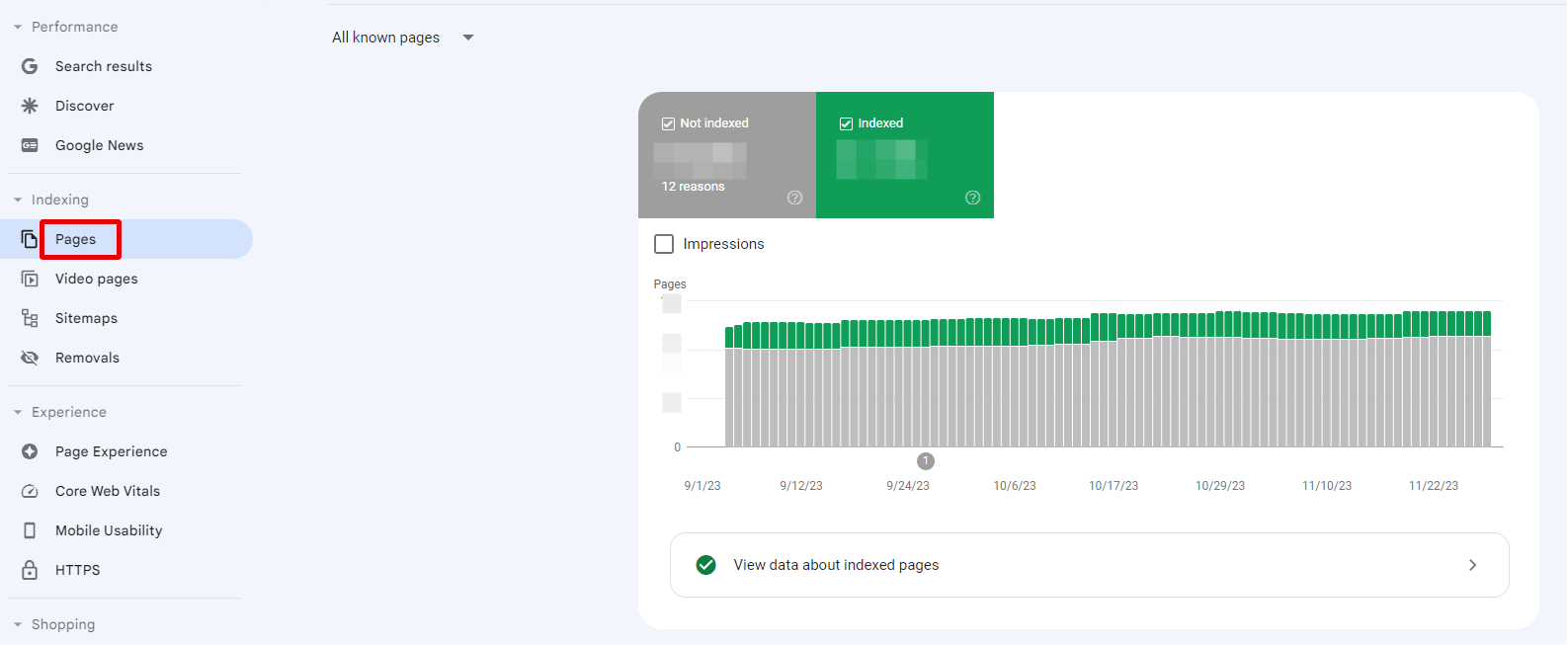Open Search results report
The image size is (1568, 645).
pos(104,66)
